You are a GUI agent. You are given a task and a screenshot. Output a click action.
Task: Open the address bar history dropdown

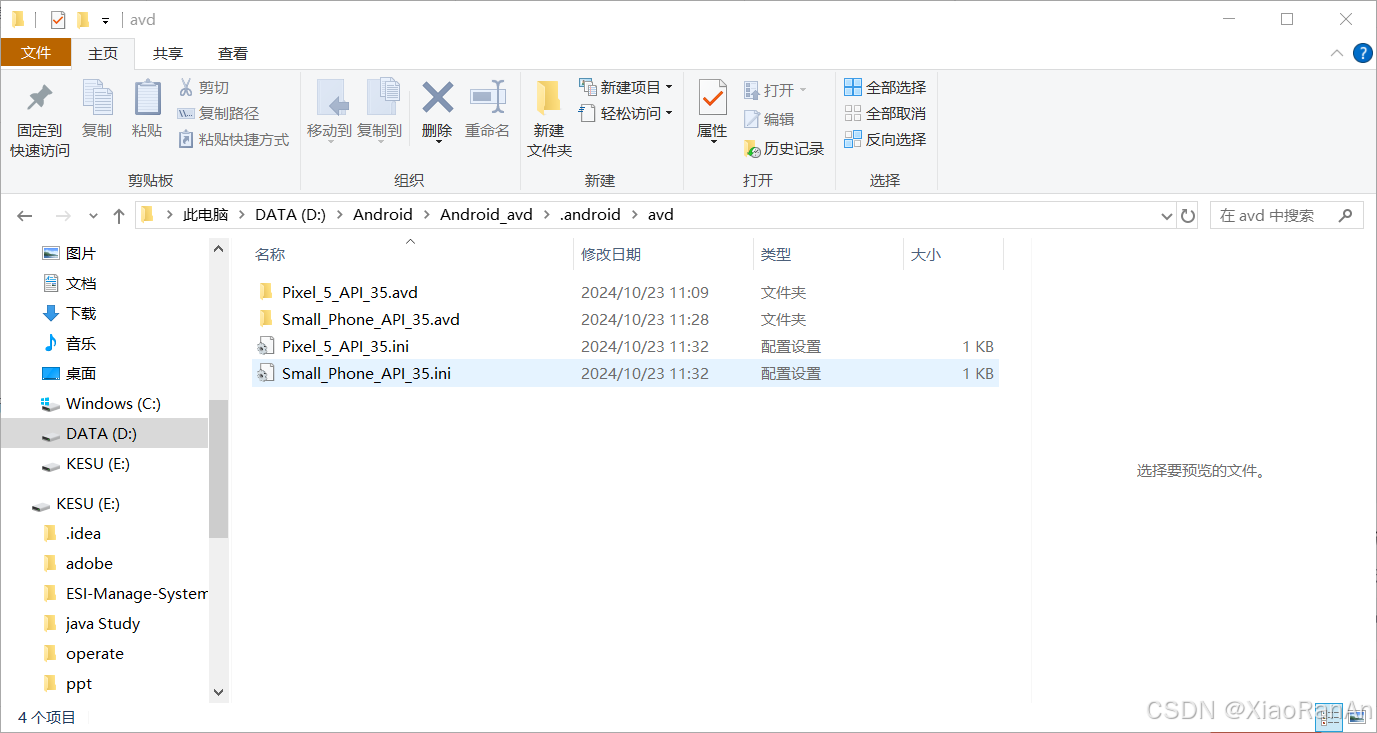[1165, 214]
